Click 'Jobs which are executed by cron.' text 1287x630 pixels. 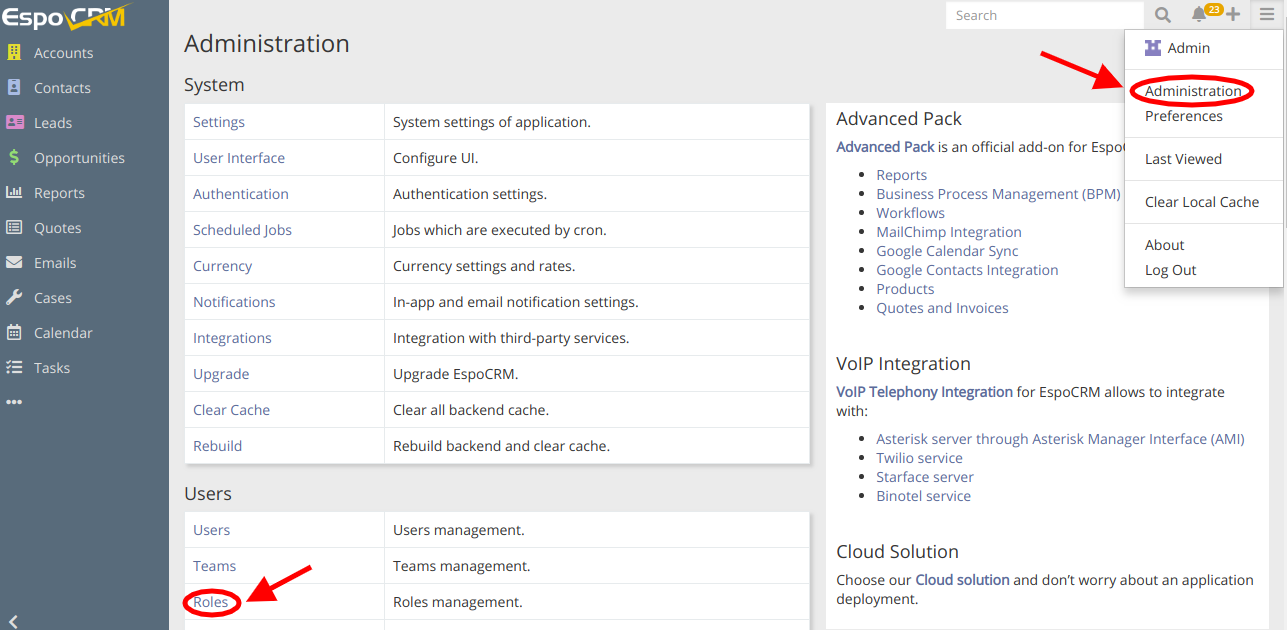tap(500, 230)
